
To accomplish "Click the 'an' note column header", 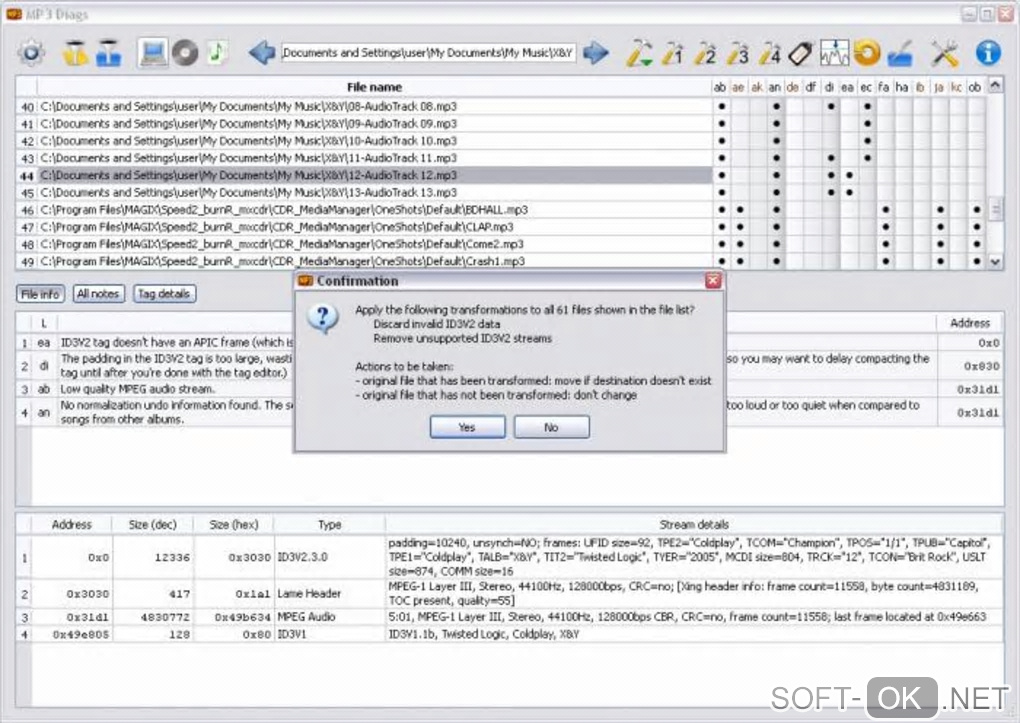I will click(x=774, y=87).
